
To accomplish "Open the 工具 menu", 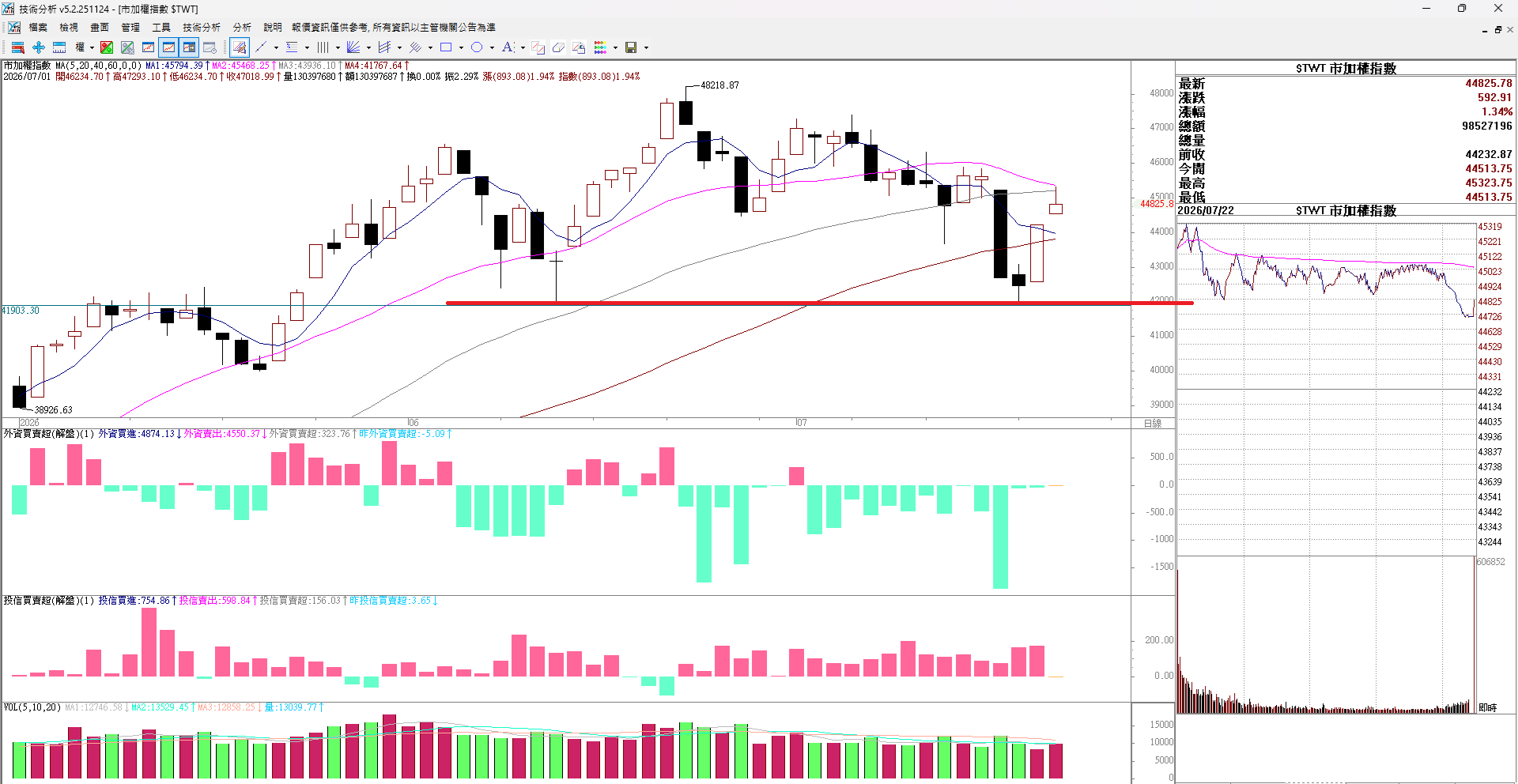I will pyautogui.click(x=161, y=28).
